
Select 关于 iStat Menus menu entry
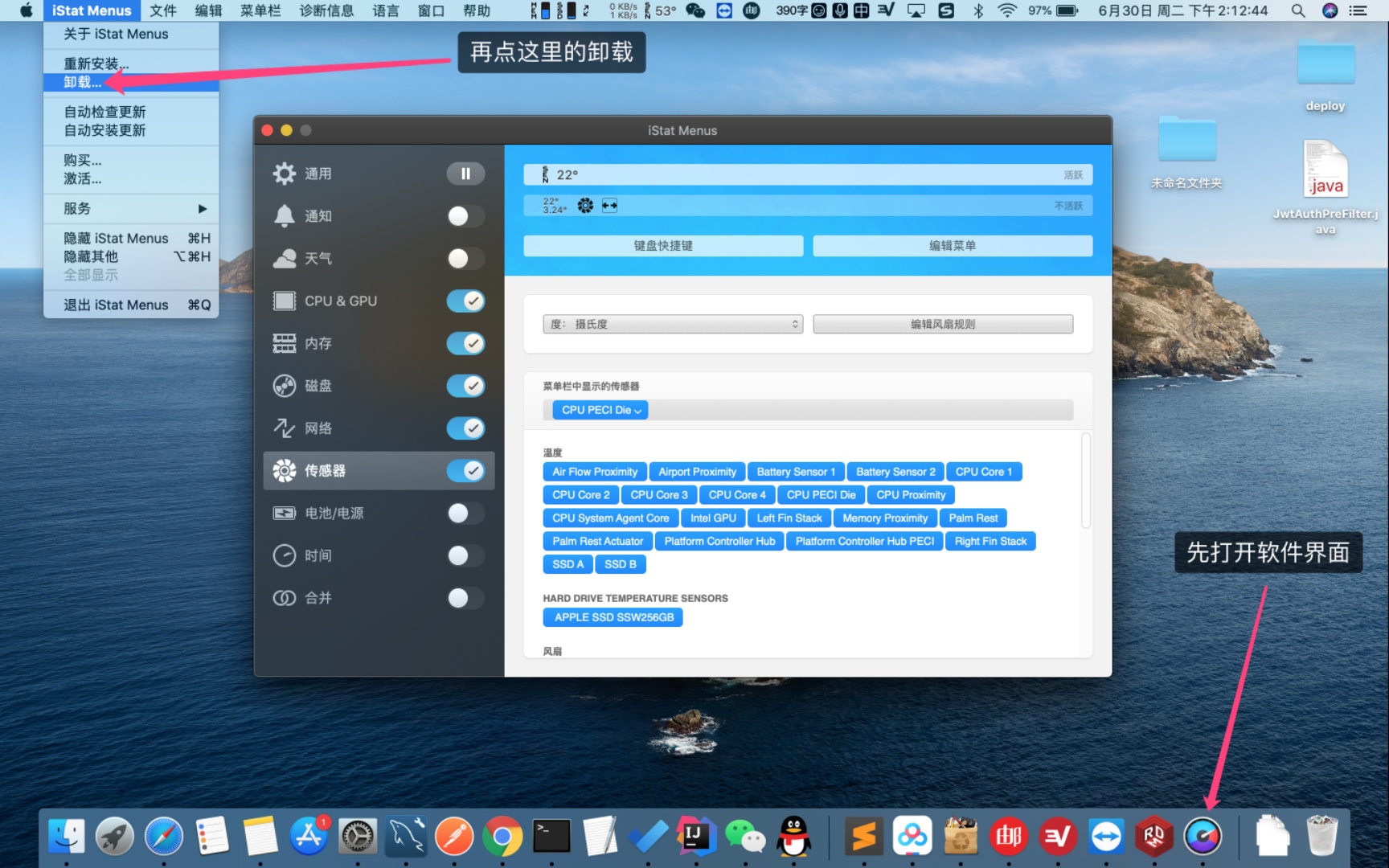[x=131, y=34]
